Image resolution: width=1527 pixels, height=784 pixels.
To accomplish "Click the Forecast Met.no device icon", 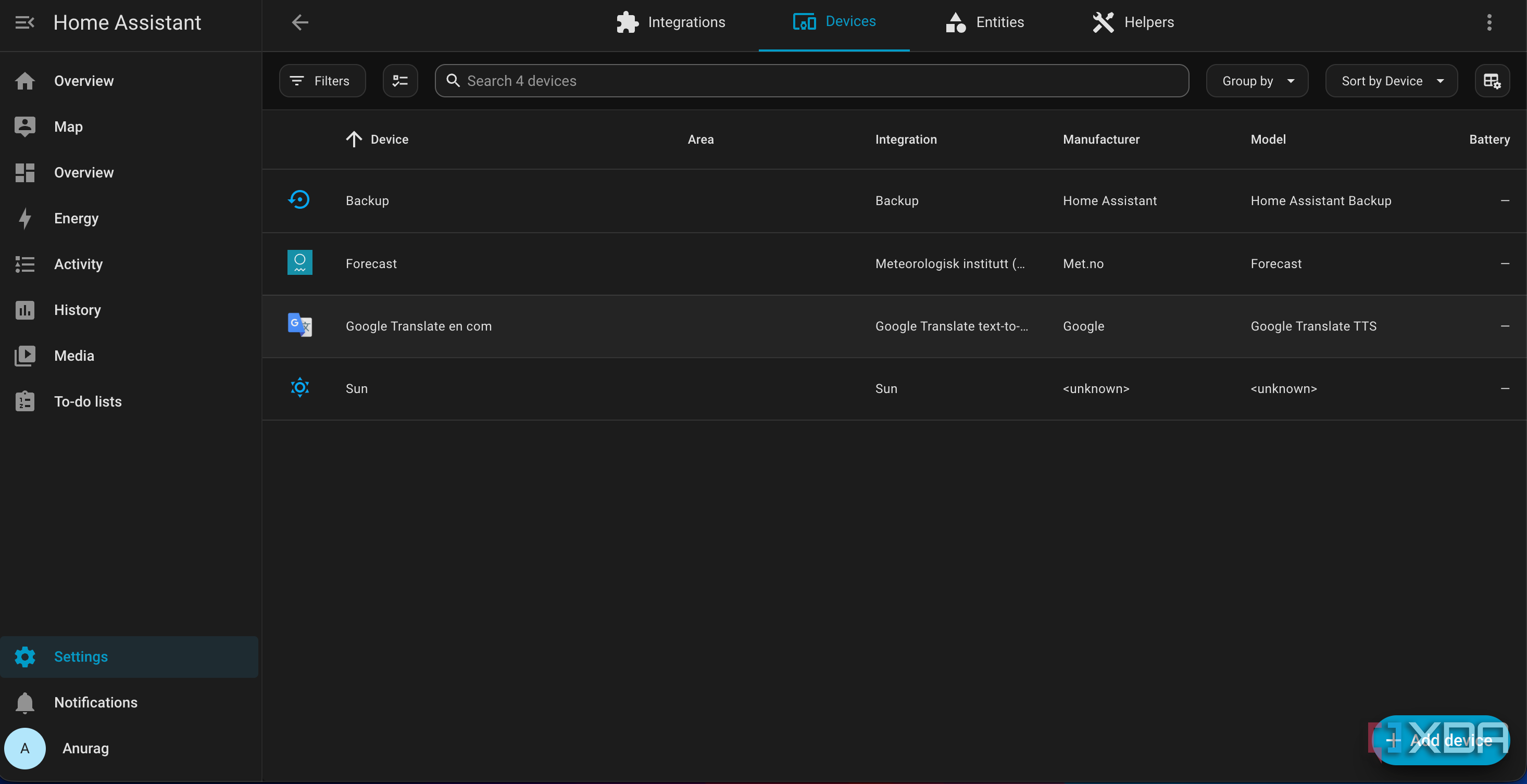I will point(299,262).
